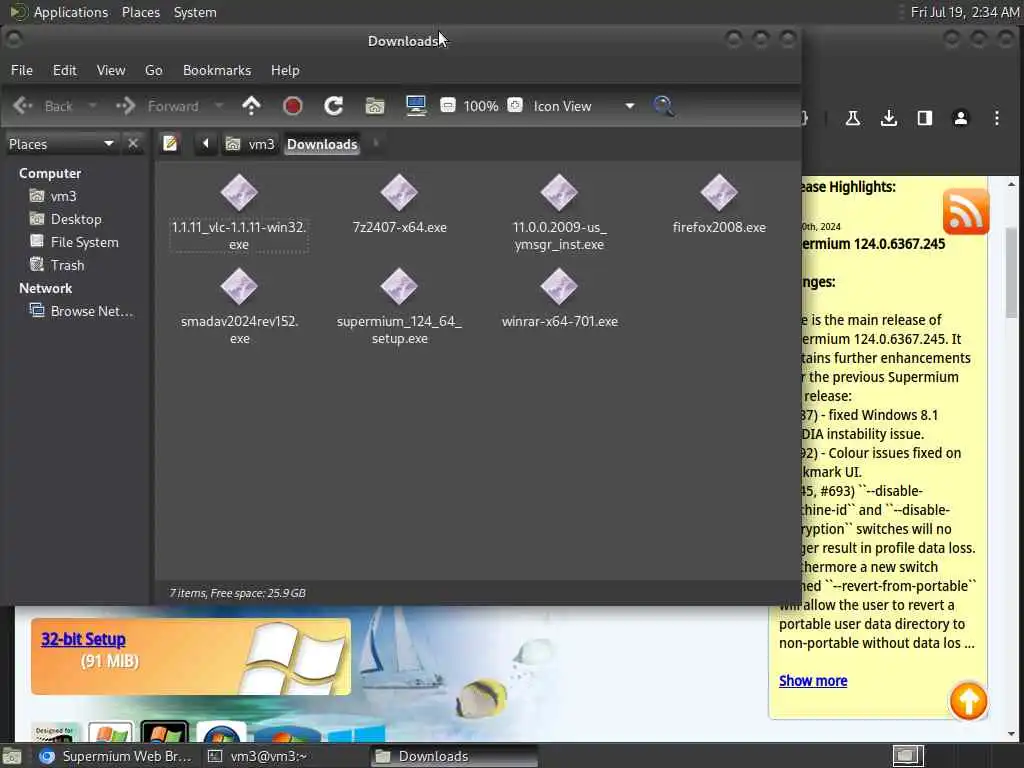Click the show desktop icon in taskbar

pos(11,756)
